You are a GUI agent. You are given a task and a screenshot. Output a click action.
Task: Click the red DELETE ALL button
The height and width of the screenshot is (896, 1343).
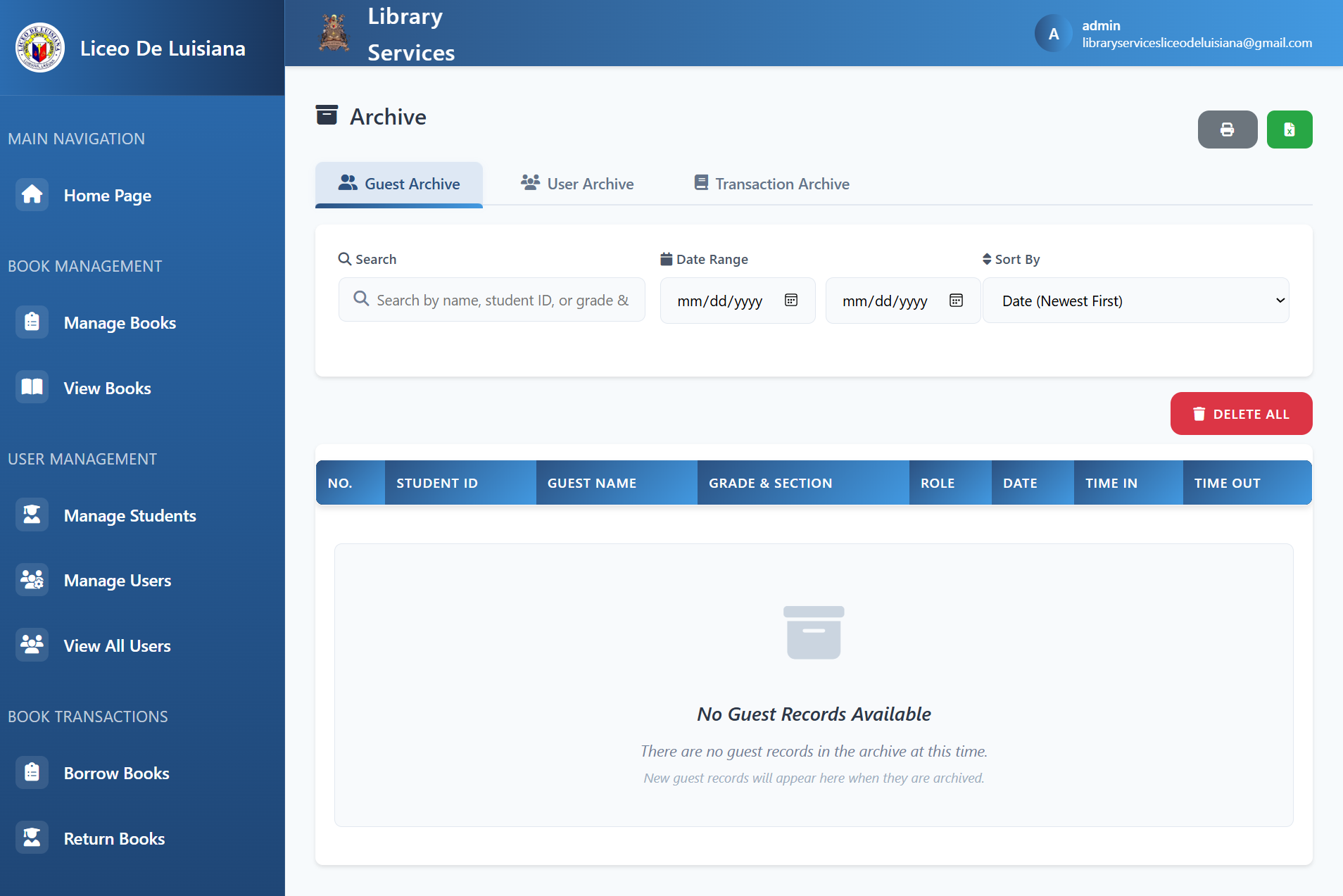point(1240,414)
